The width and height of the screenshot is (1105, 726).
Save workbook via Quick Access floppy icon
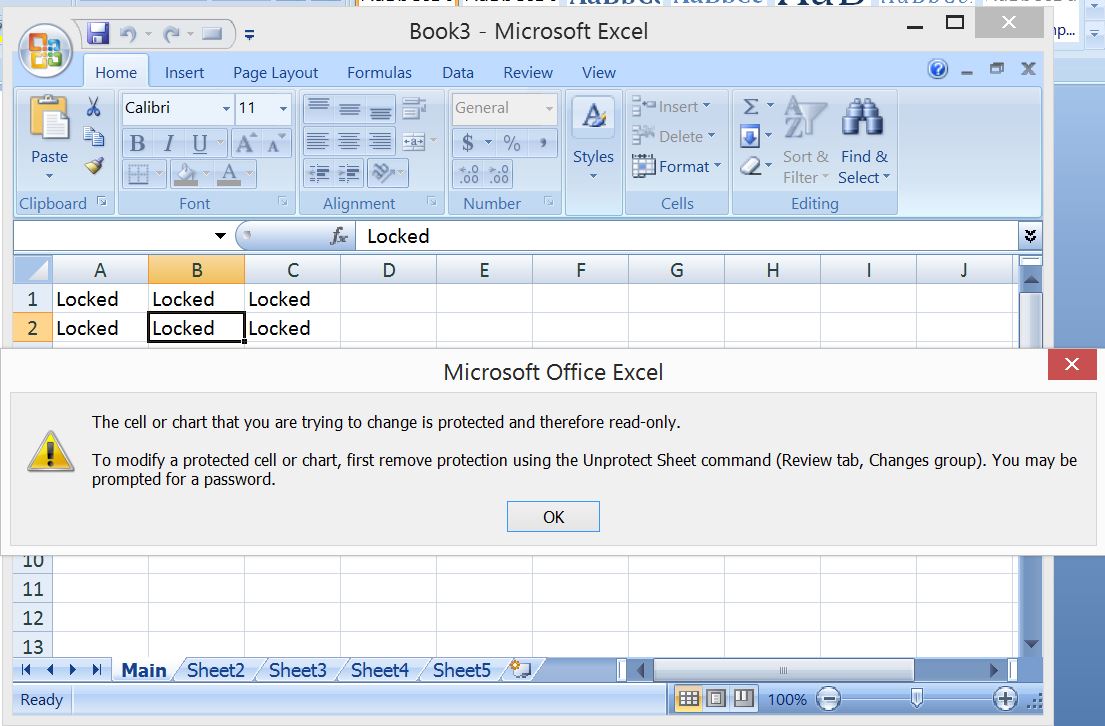(98, 33)
